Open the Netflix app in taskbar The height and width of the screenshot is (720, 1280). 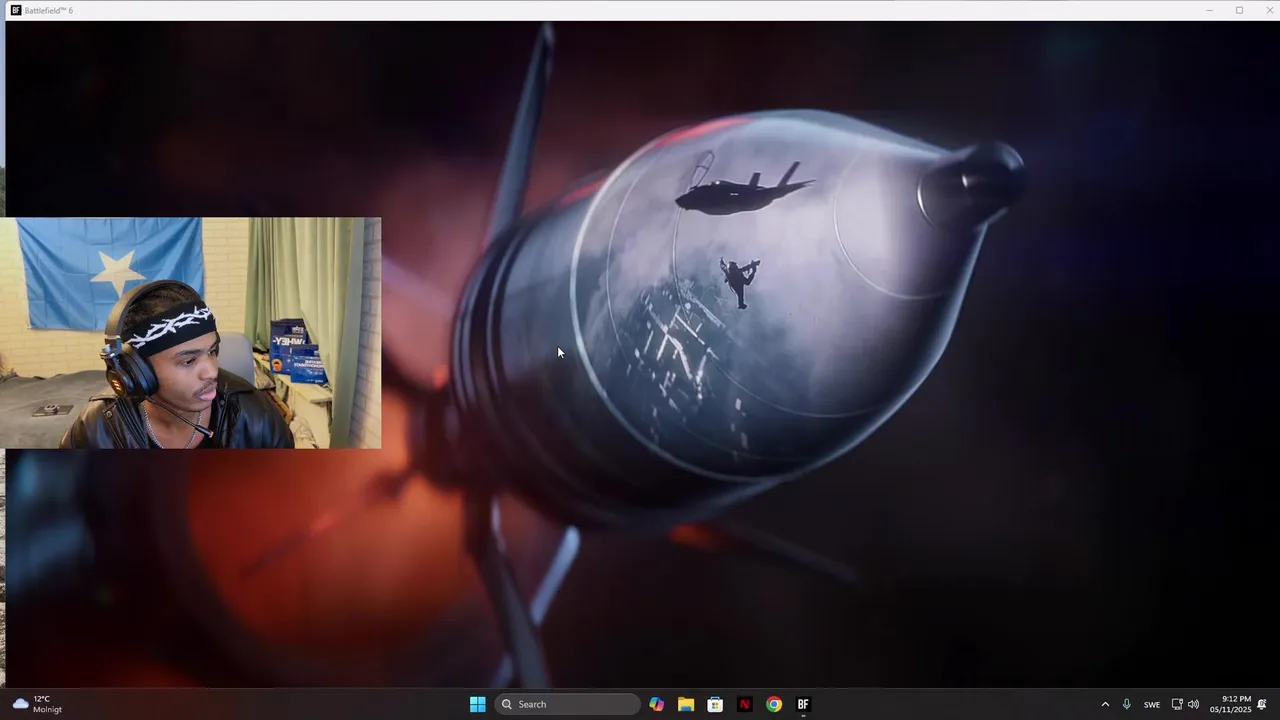(x=744, y=704)
